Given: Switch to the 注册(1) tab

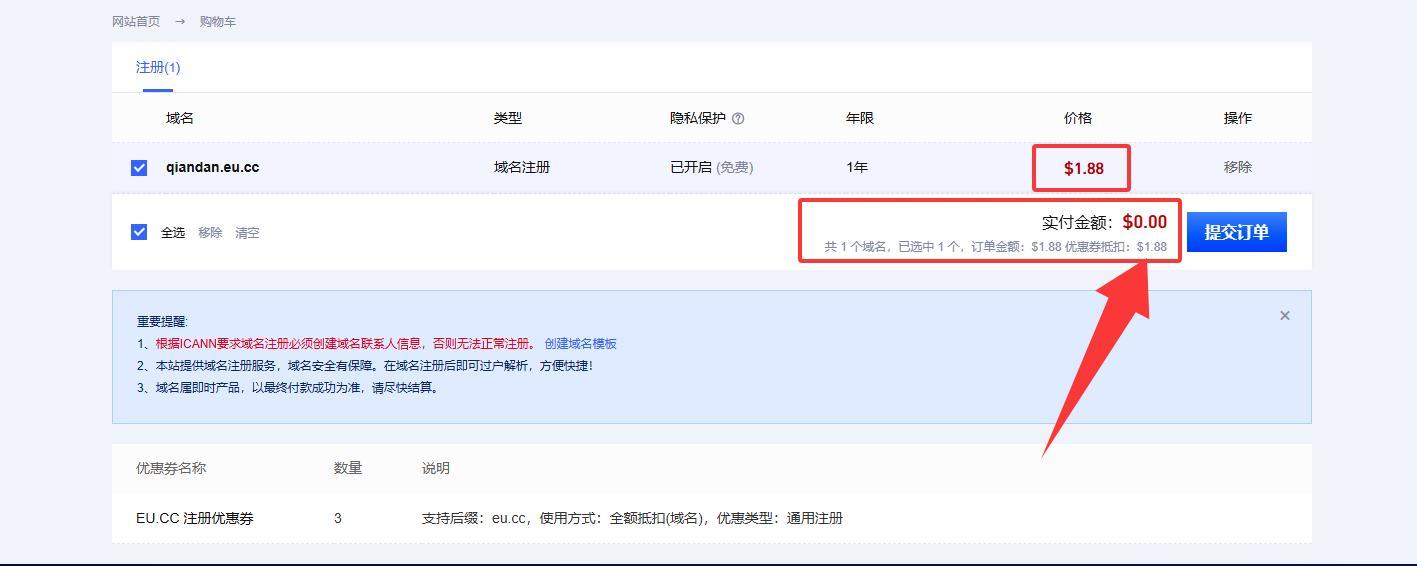Looking at the screenshot, I should pyautogui.click(x=158, y=68).
